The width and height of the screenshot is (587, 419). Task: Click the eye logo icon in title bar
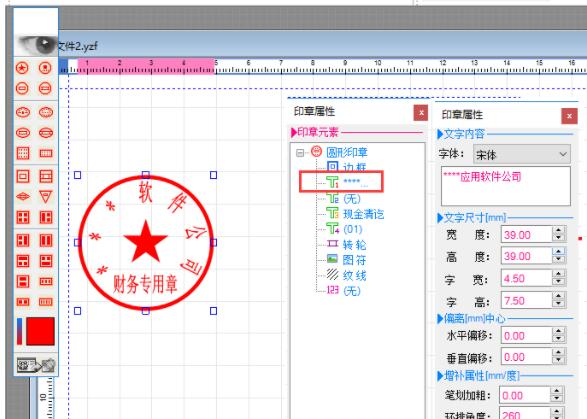click(37, 45)
